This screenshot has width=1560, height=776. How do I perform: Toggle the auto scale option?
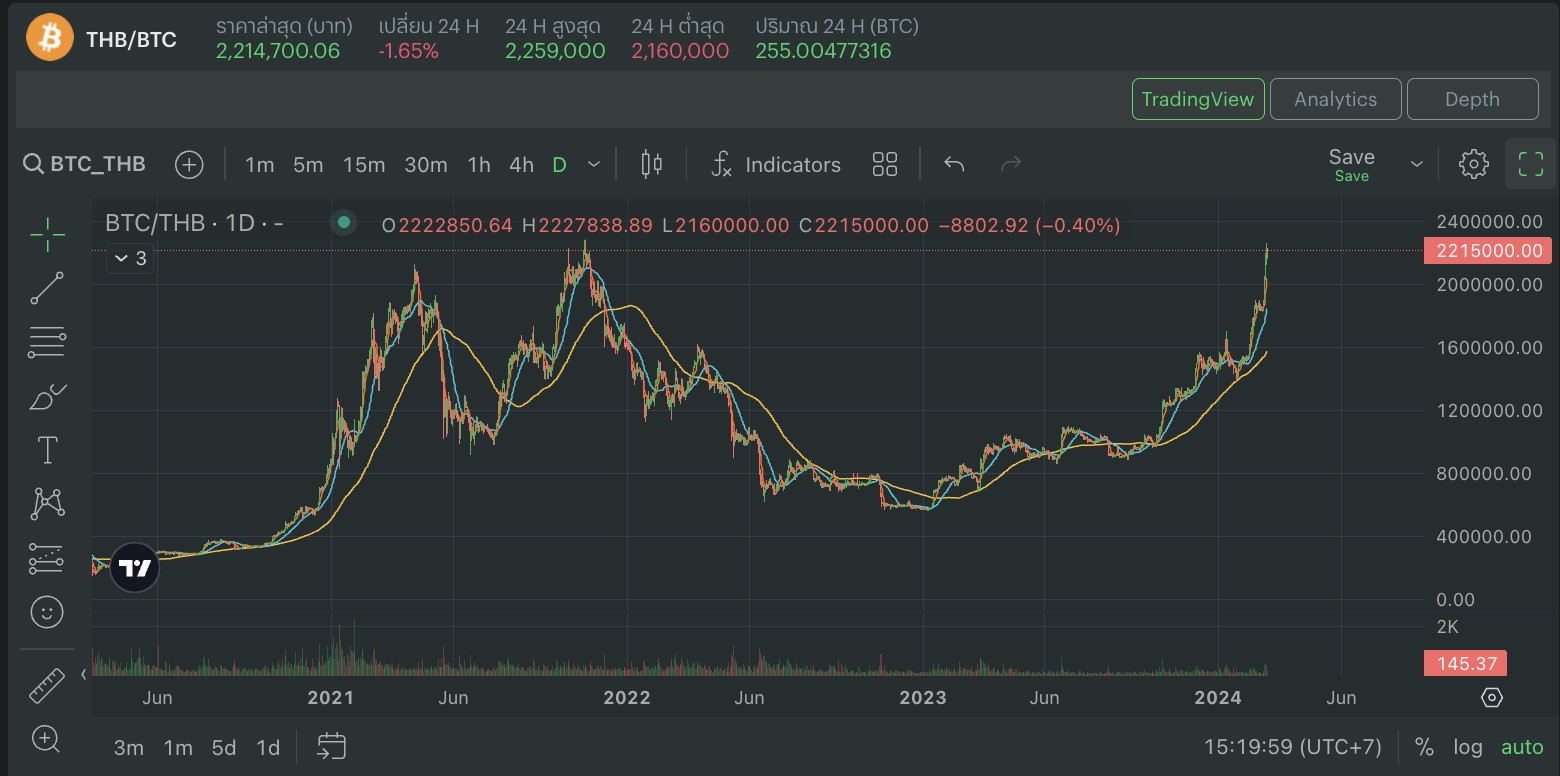pyautogui.click(x=1522, y=747)
